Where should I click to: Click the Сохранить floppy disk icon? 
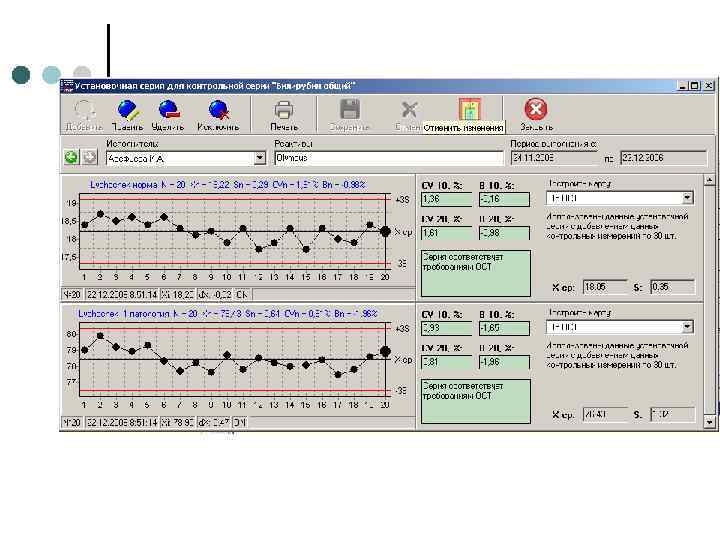tap(350, 110)
